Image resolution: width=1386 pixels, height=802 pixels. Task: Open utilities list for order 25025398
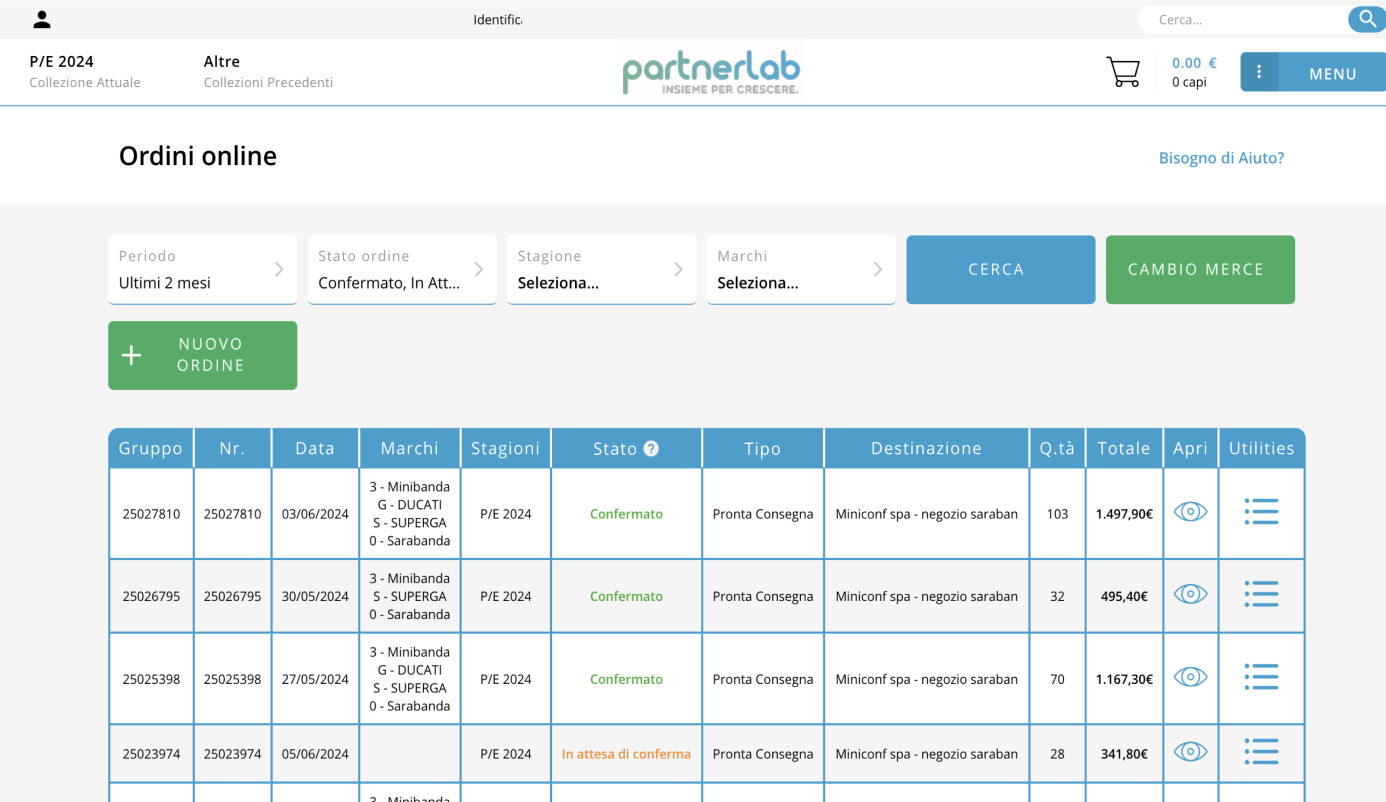pyautogui.click(x=1261, y=678)
